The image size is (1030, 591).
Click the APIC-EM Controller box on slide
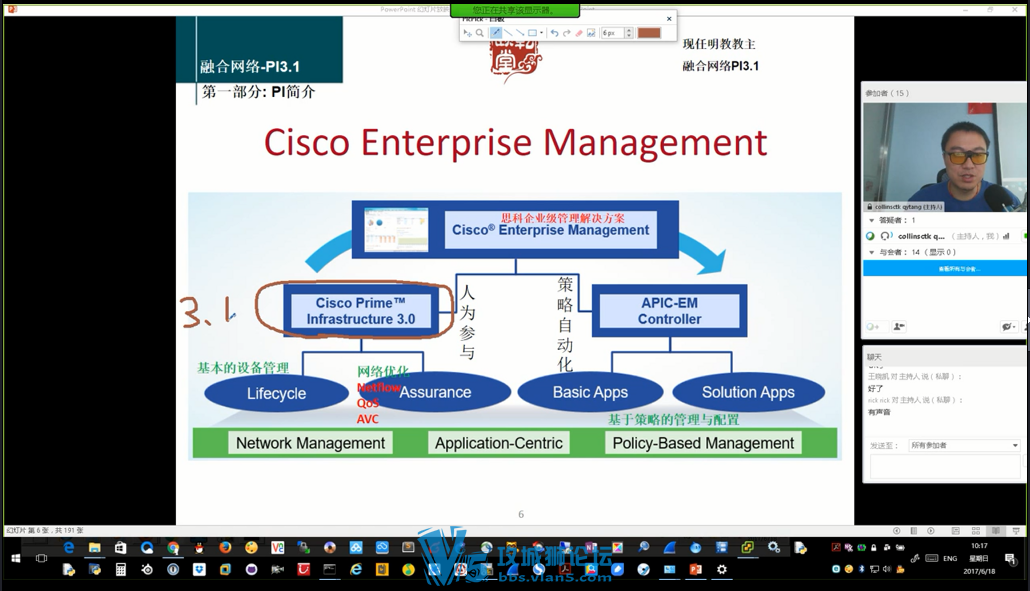(x=669, y=311)
